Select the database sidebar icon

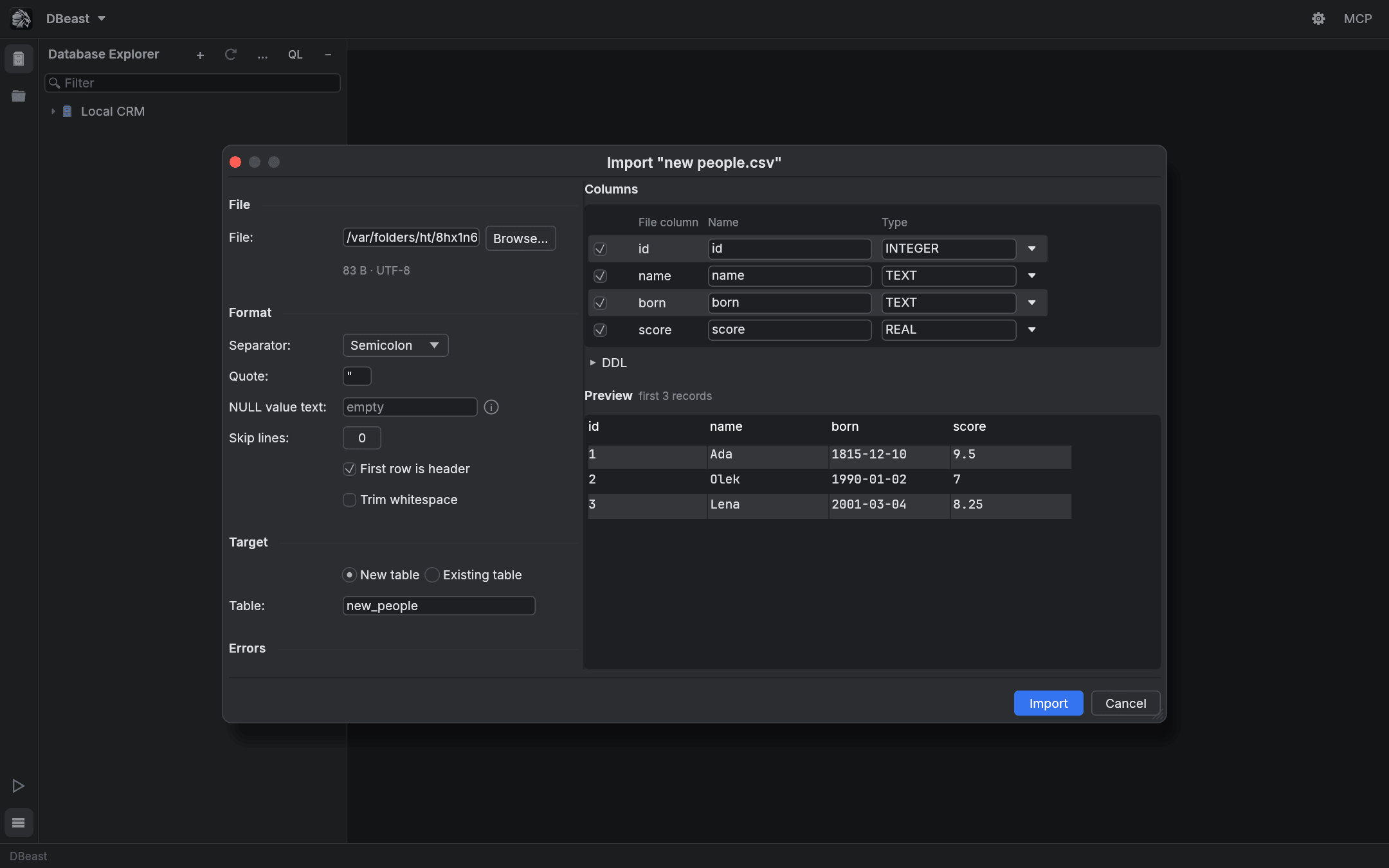pos(19,59)
